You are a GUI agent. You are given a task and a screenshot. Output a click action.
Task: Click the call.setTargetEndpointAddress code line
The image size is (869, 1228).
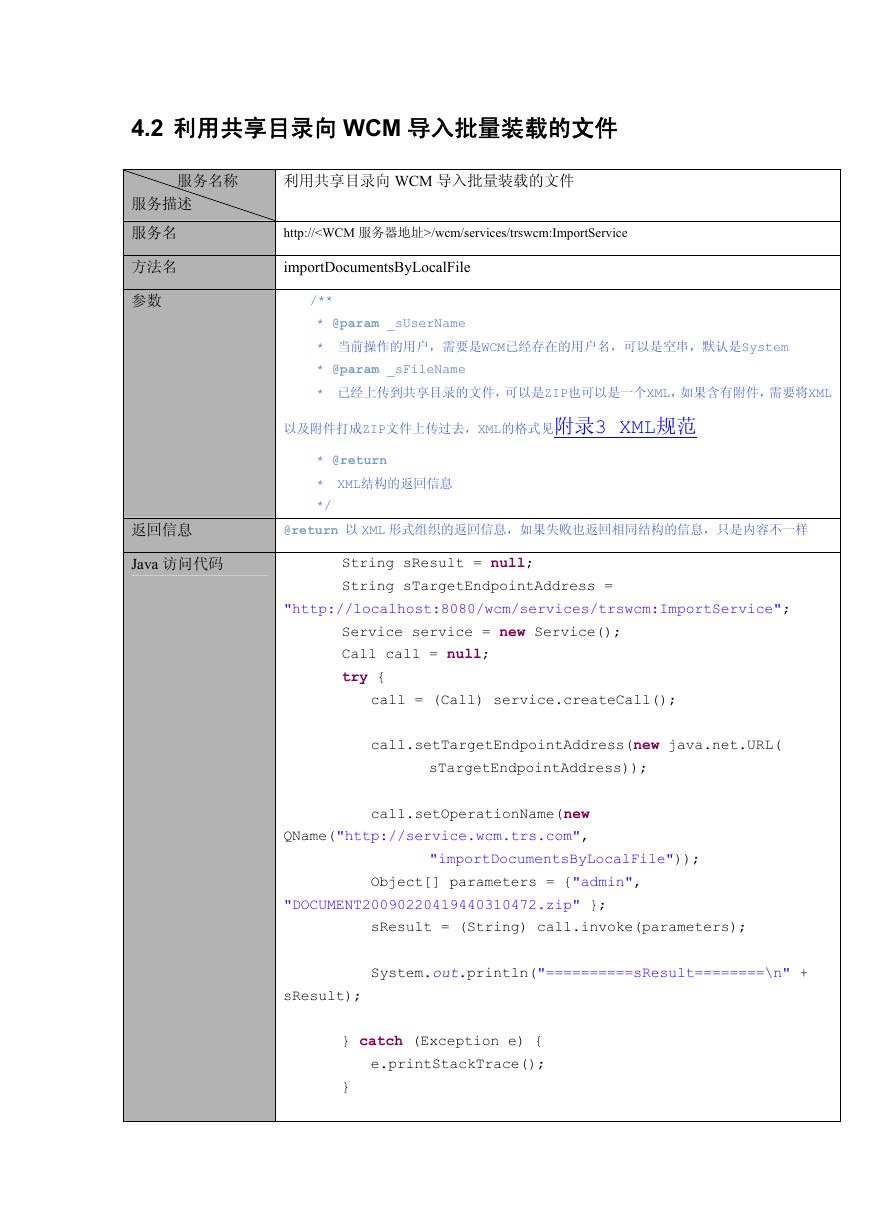tap(576, 745)
